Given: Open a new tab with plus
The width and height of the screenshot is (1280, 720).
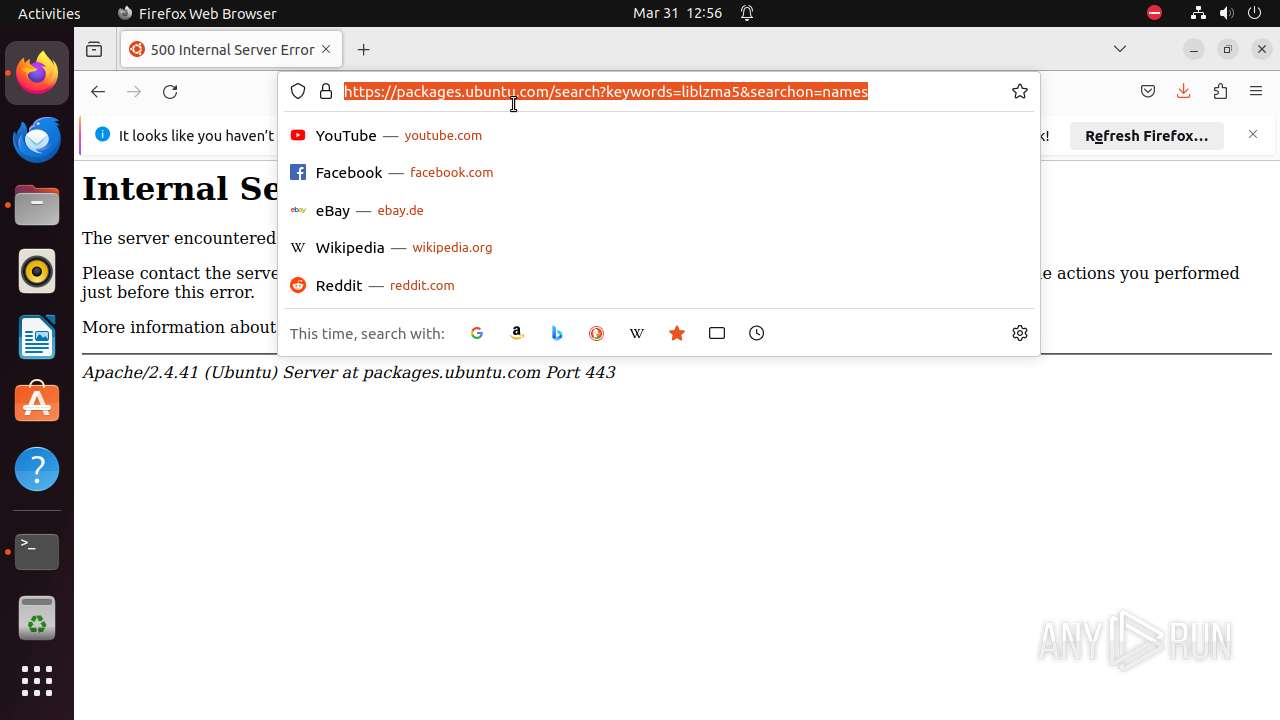Looking at the screenshot, I should click(x=364, y=49).
